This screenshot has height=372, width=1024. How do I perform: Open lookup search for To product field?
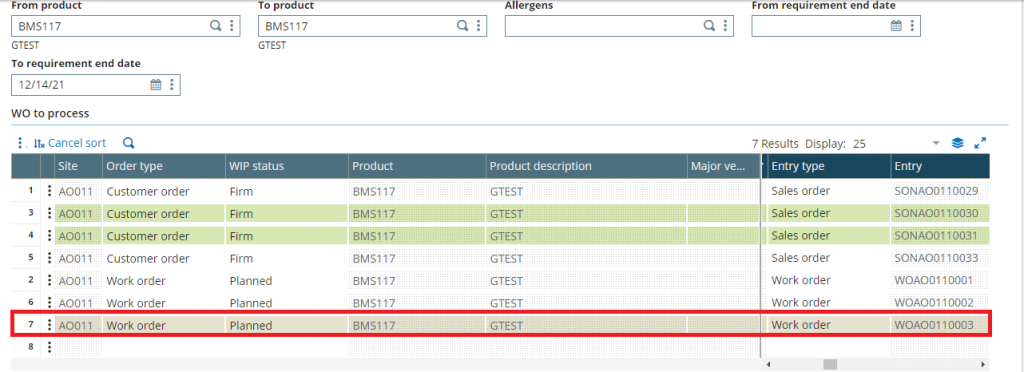pyautogui.click(x=462, y=26)
